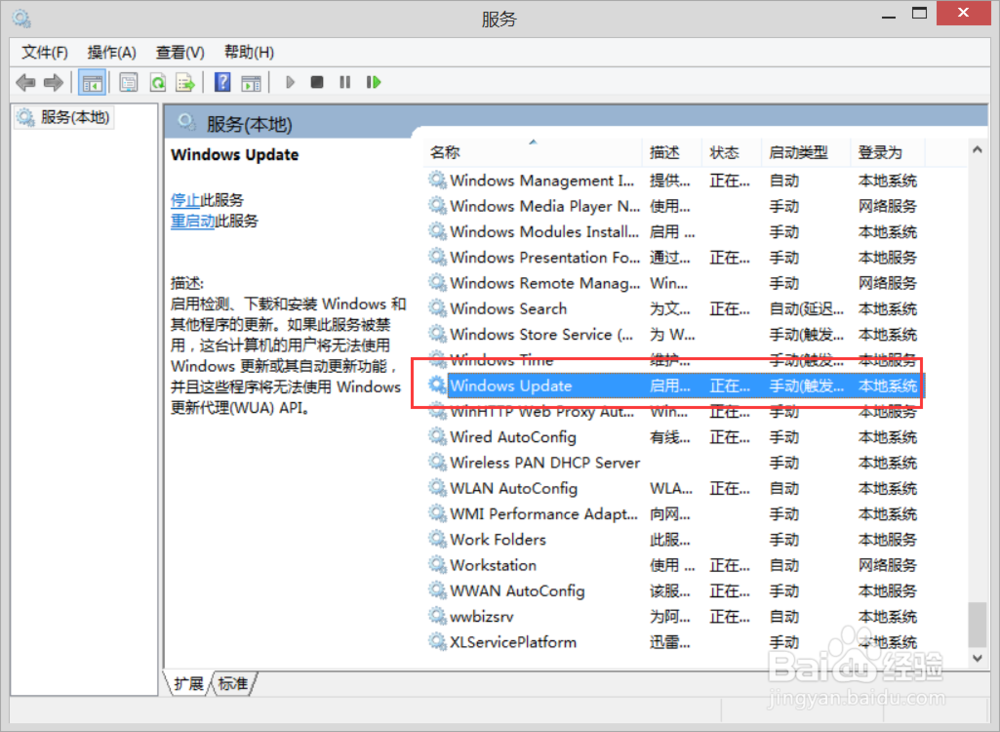This screenshot has height=732, width=1000.
Task: Click the services icon in the title bar
Action: (x=22, y=19)
